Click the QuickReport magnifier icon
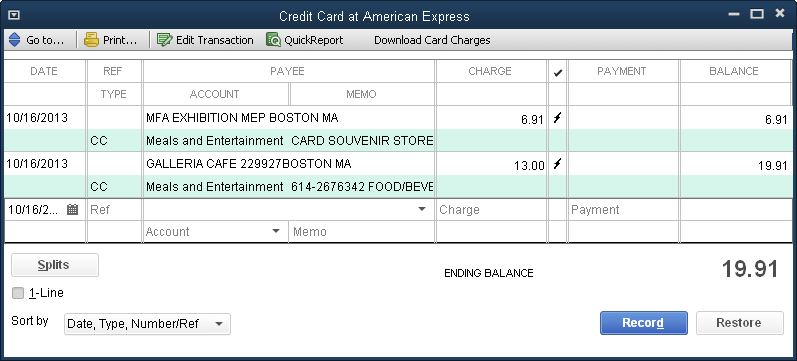This screenshot has width=797, height=361. pos(273,40)
